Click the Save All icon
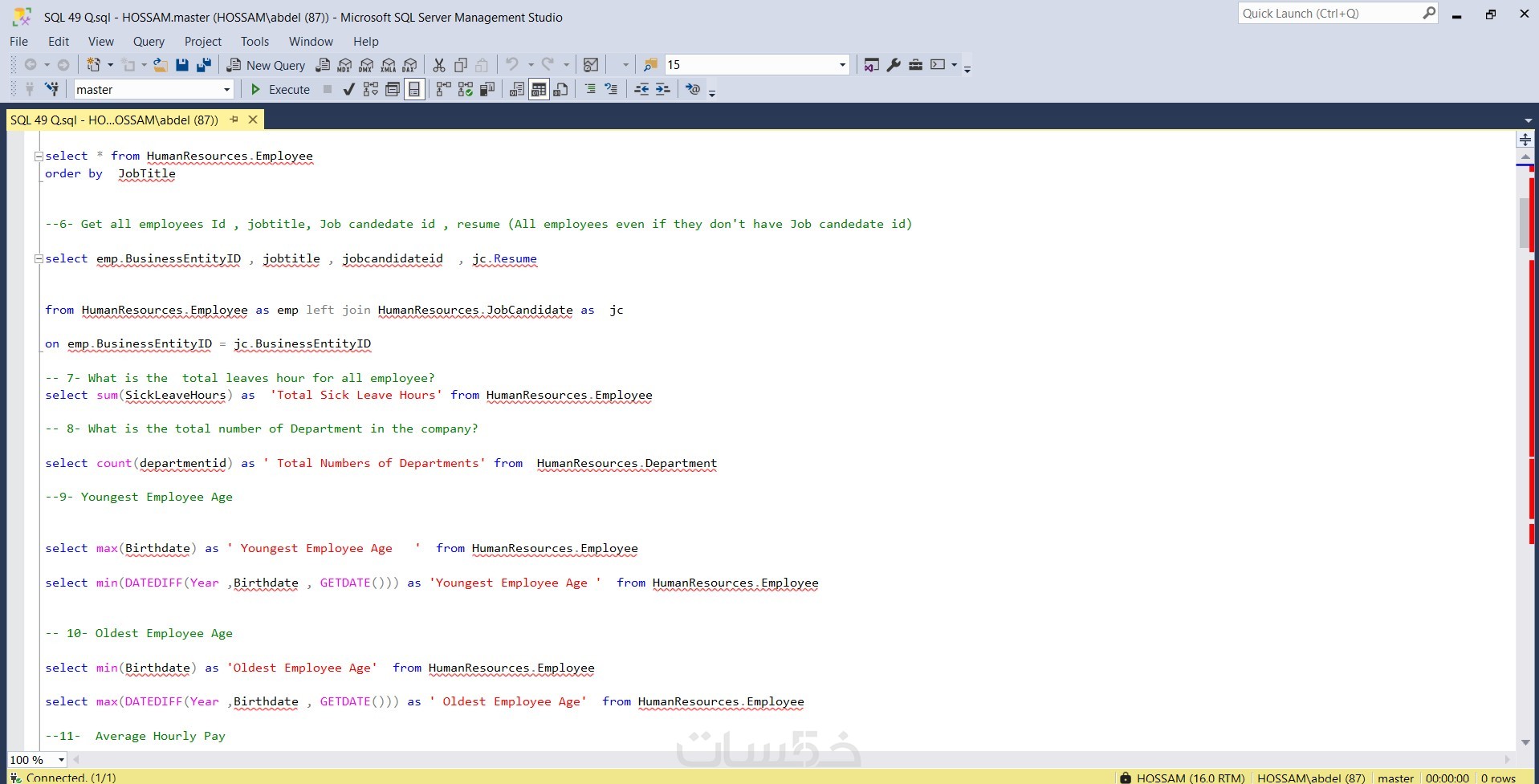The image size is (1539, 784). pos(204,65)
